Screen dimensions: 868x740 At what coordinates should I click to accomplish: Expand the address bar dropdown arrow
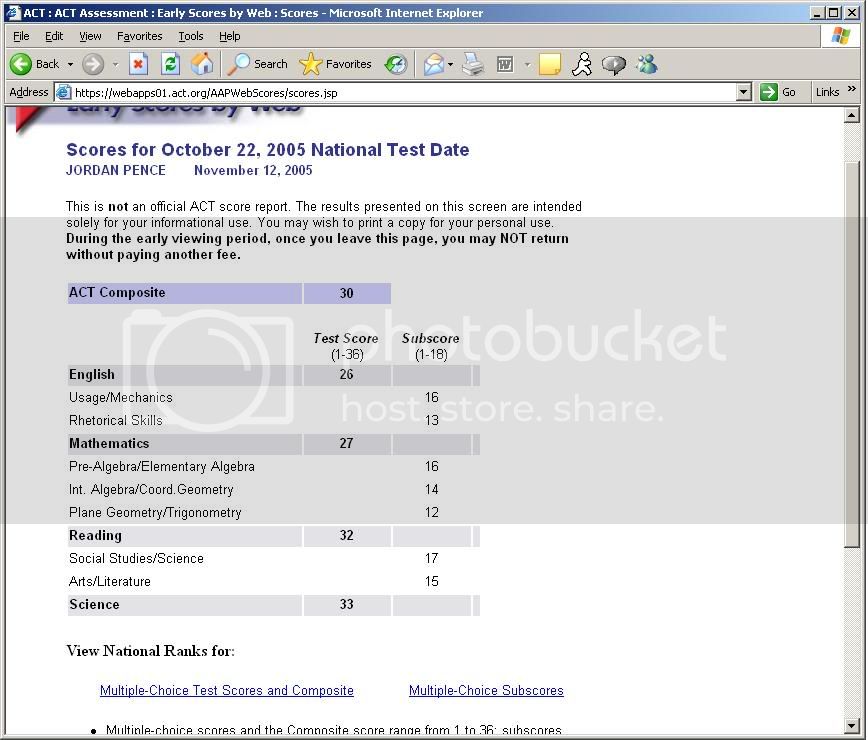click(743, 92)
